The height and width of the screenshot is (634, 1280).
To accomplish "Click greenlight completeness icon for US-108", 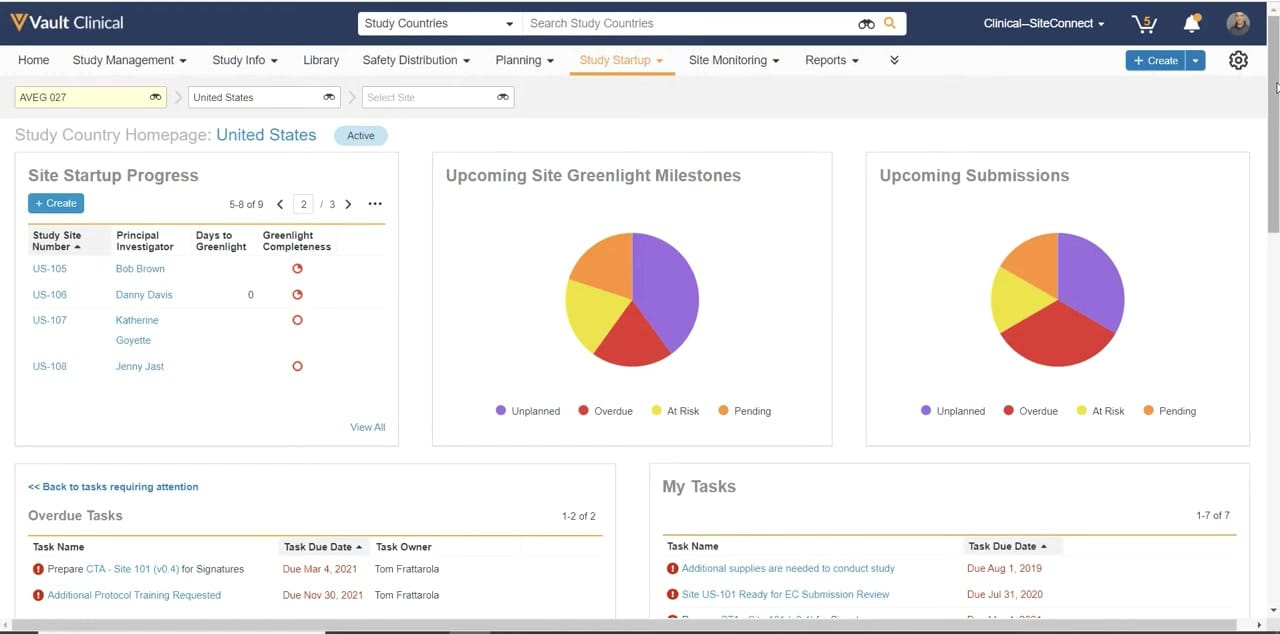I will (297, 366).
